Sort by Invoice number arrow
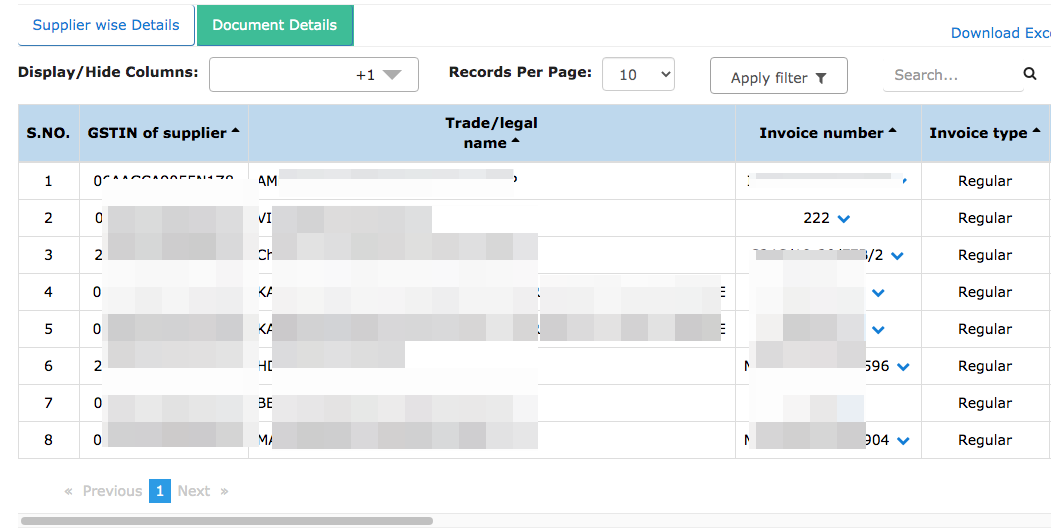This screenshot has height=530, width=1051. 892,131
